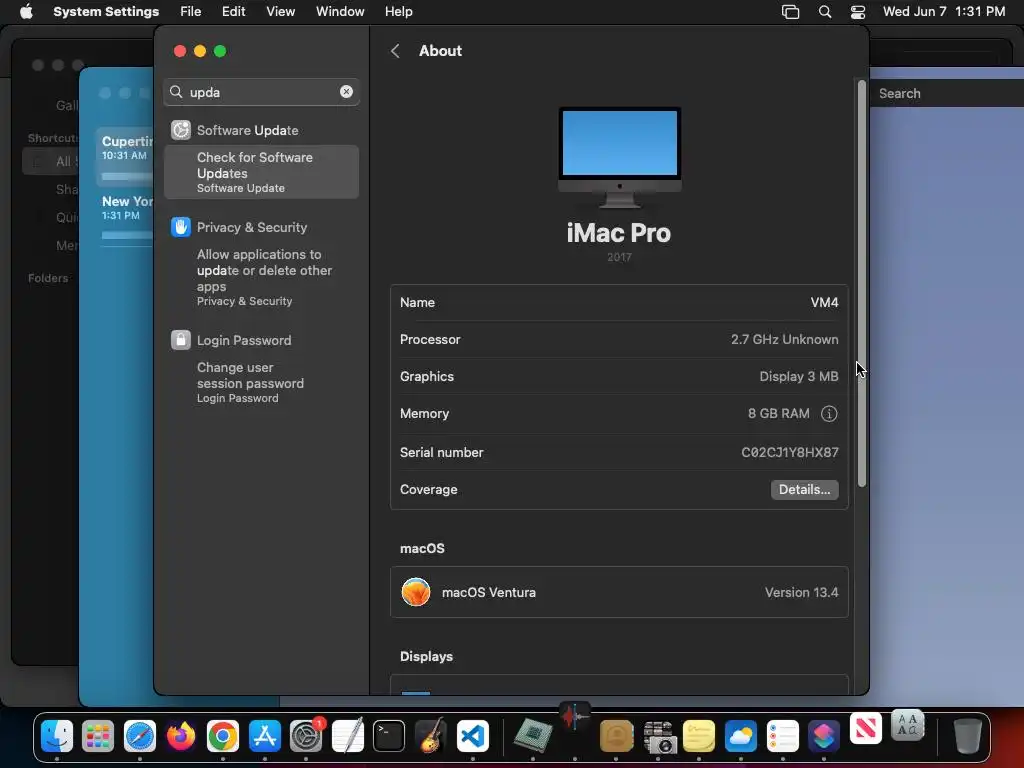Viewport: 1024px width, 768px height.
Task: Click the computer Name row showing VM4
Action: tap(619, 302)
